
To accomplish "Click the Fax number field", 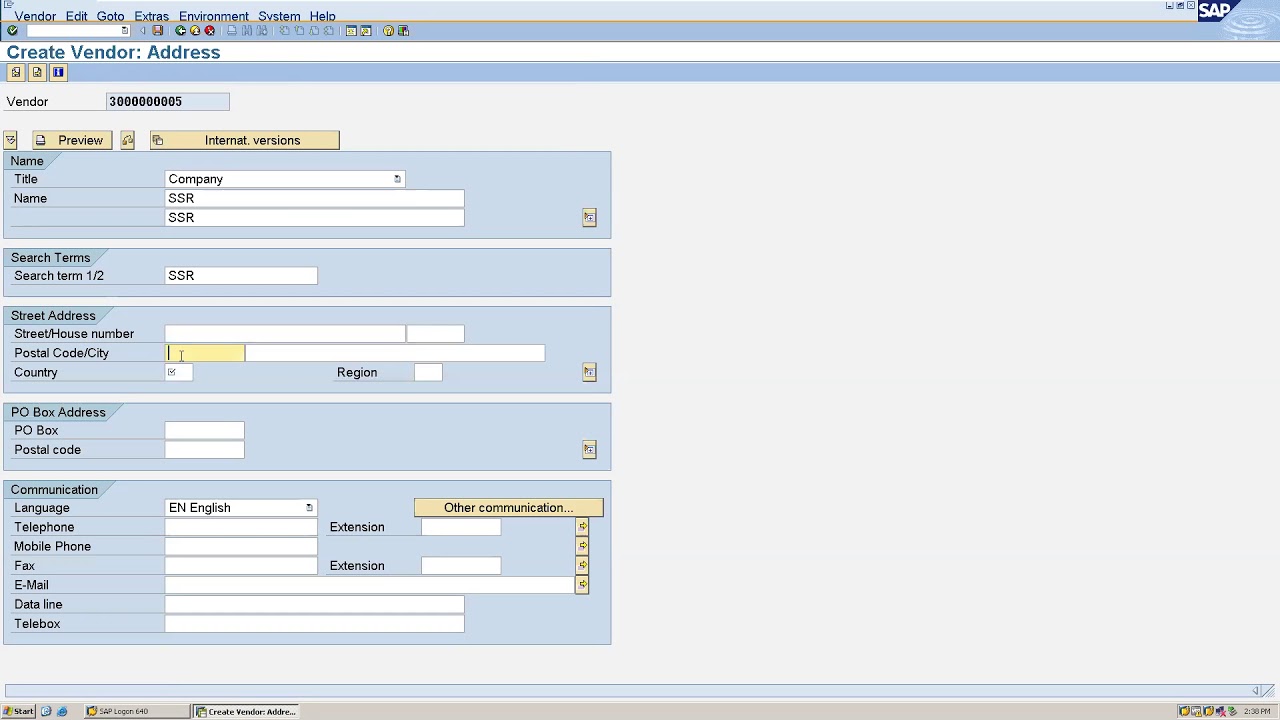I will pos(241,566).
